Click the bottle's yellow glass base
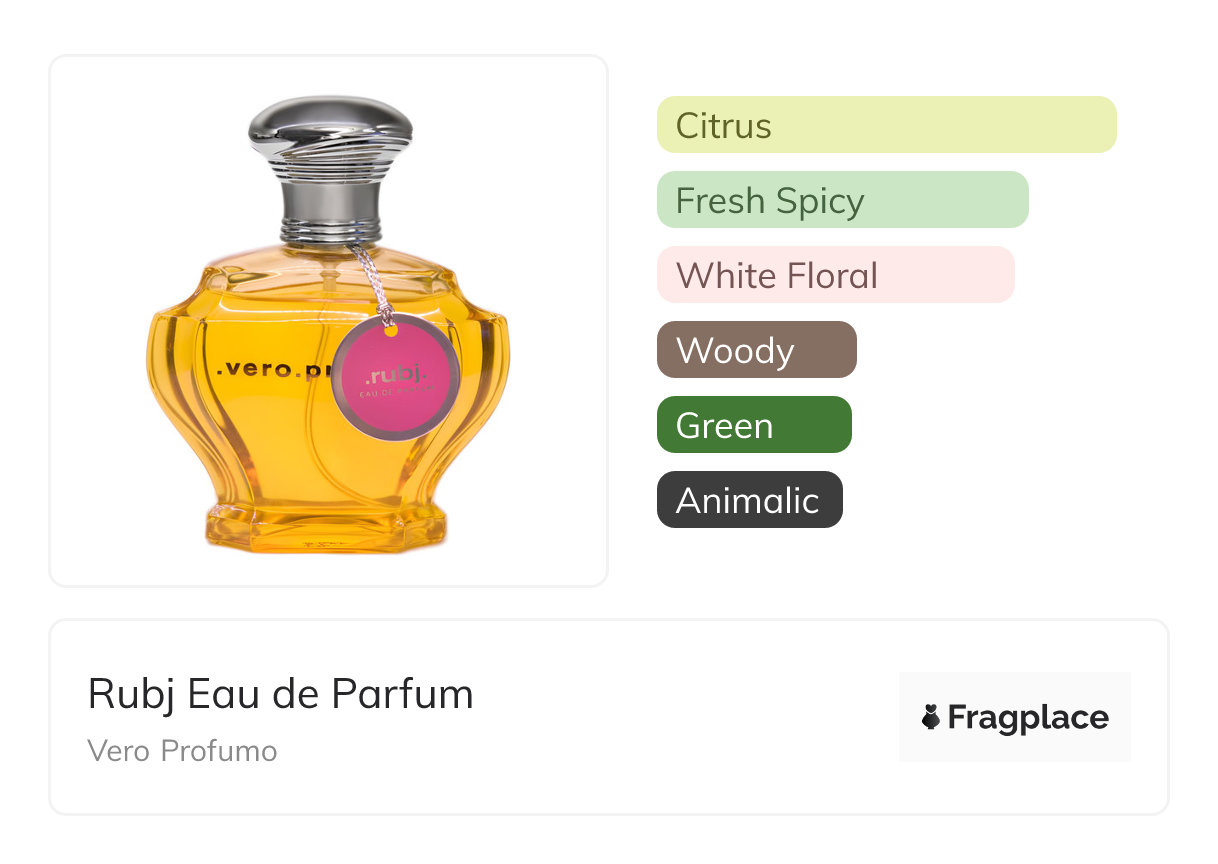The height and width of the screenshot is (864, 1218). point(327,527)
